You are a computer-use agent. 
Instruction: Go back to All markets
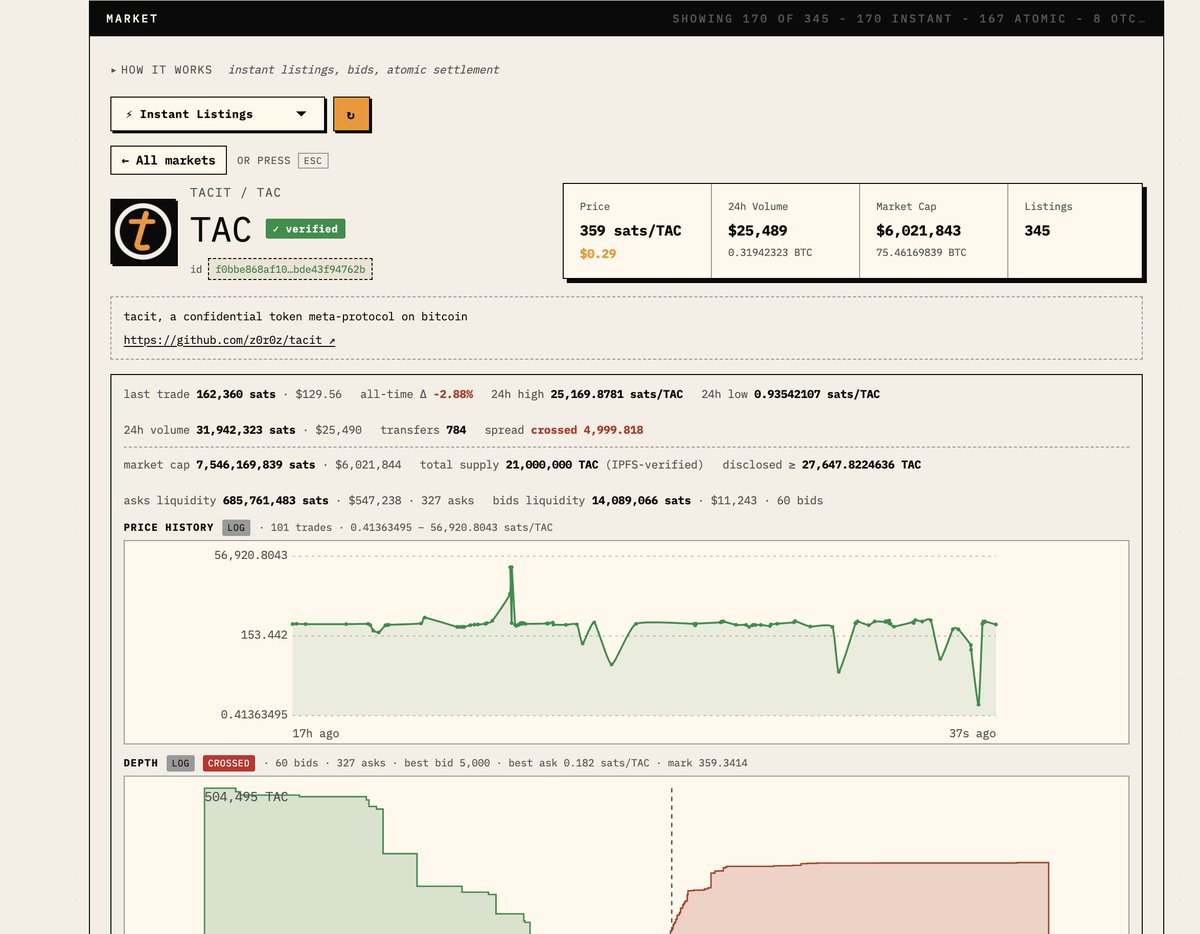pyautogui.click(x=169, y=160)
